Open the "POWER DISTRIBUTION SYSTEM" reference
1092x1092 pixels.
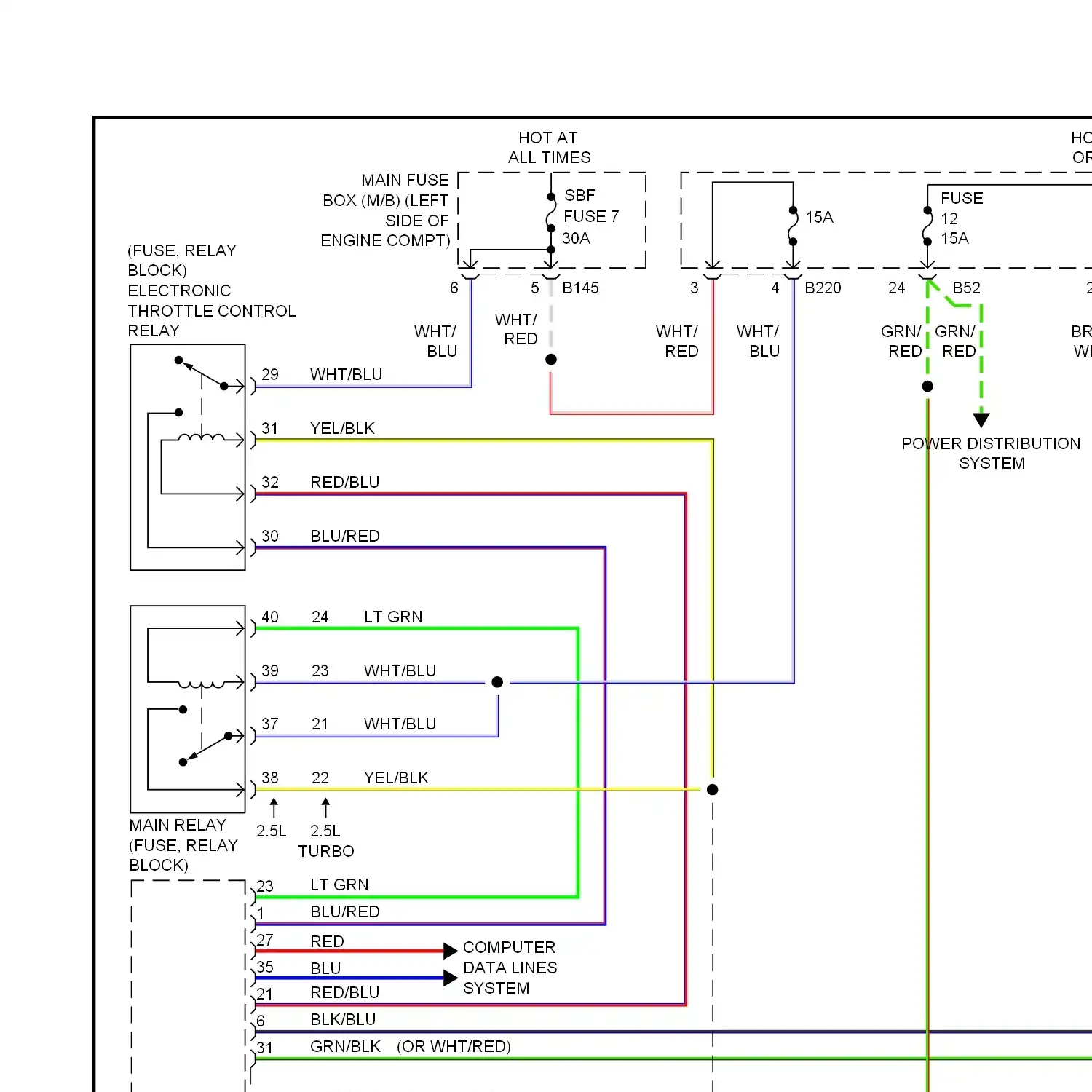[991, 453]
